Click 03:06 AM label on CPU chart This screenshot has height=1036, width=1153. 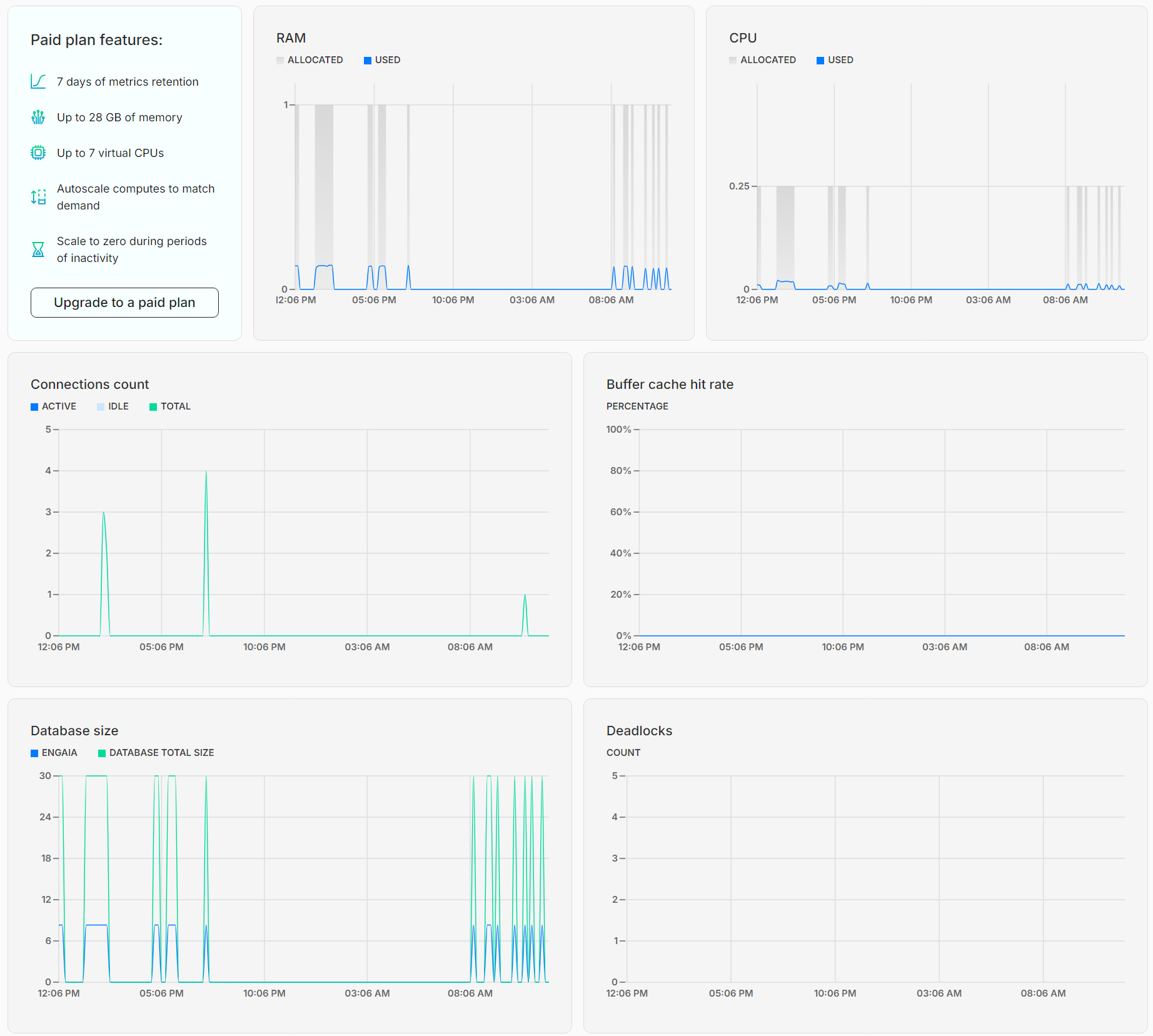(x=988, y=300)
